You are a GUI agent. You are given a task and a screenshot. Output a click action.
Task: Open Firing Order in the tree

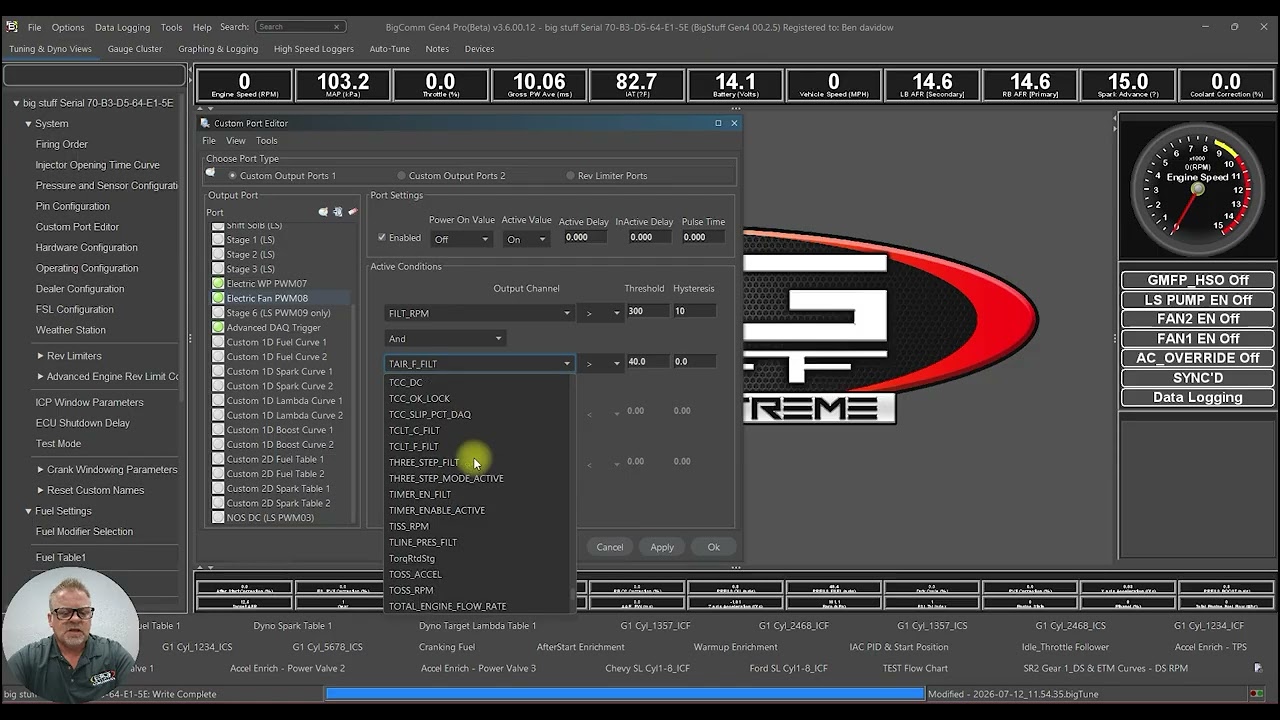(x=62, y=144)
